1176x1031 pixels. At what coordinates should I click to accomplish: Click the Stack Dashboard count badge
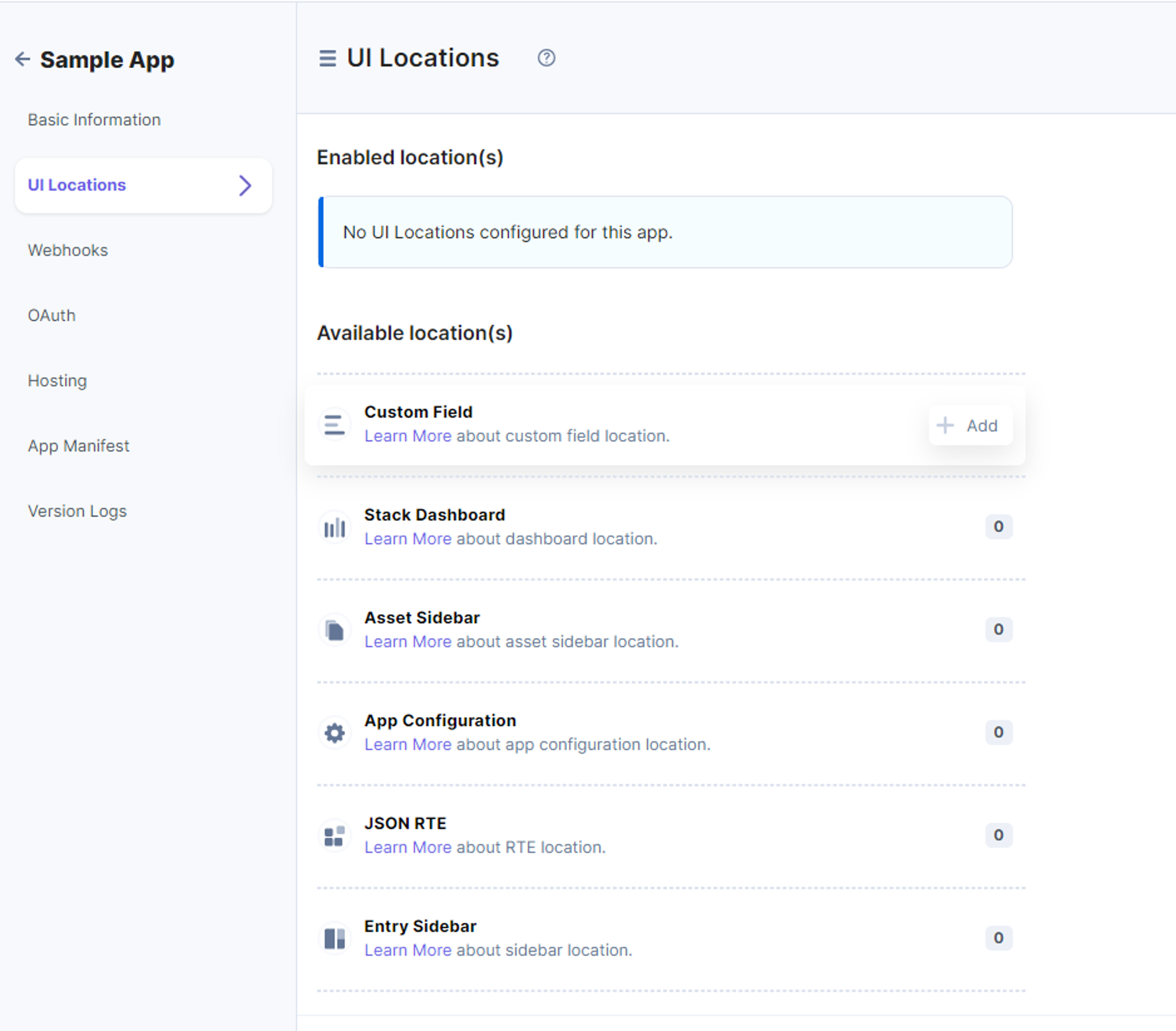point(998,526)
